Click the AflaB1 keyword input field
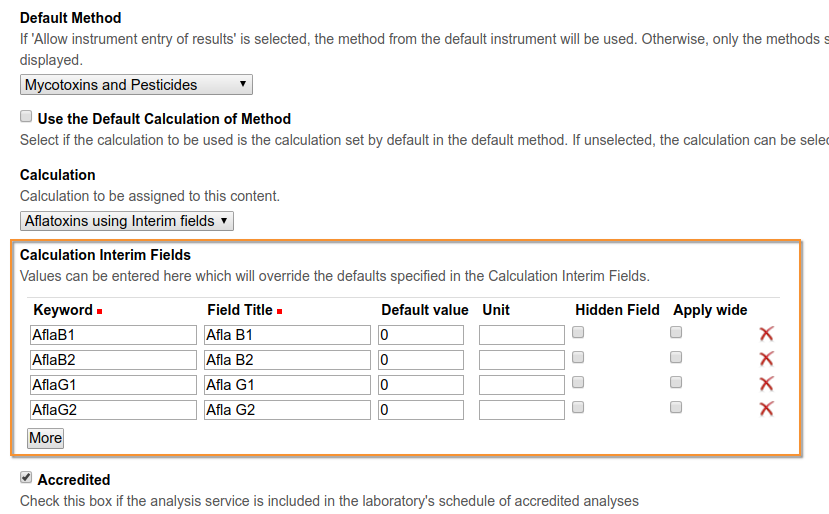Viewport: 829px width, 514px height. [113, 335]
